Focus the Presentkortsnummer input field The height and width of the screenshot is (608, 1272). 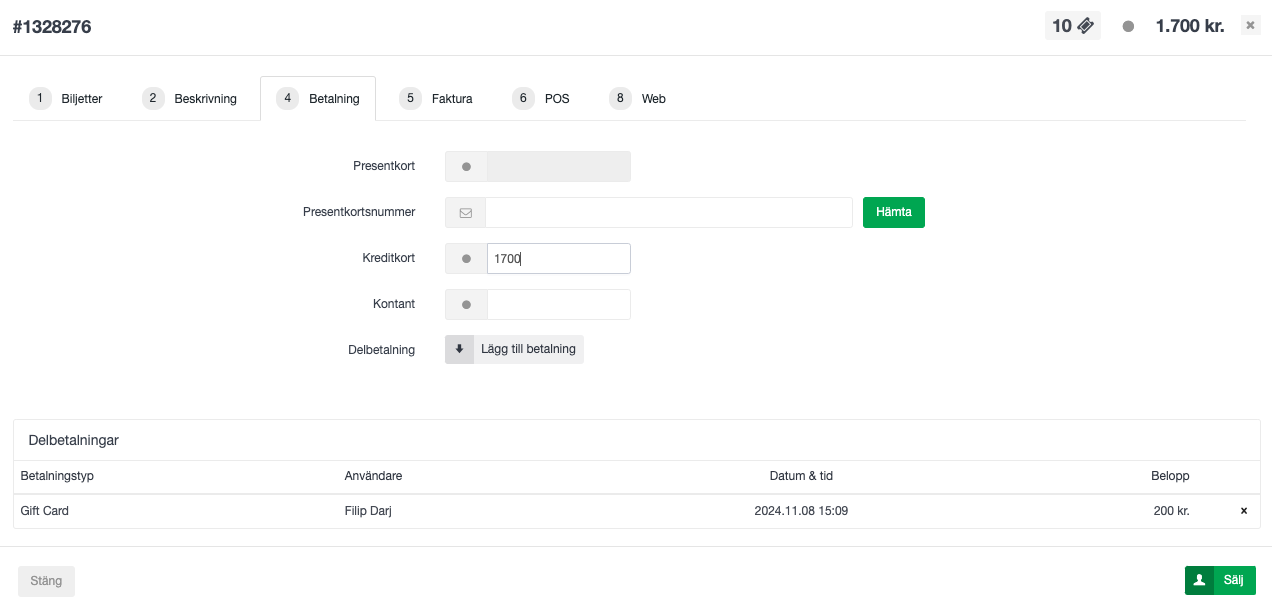tap(668, 213)
